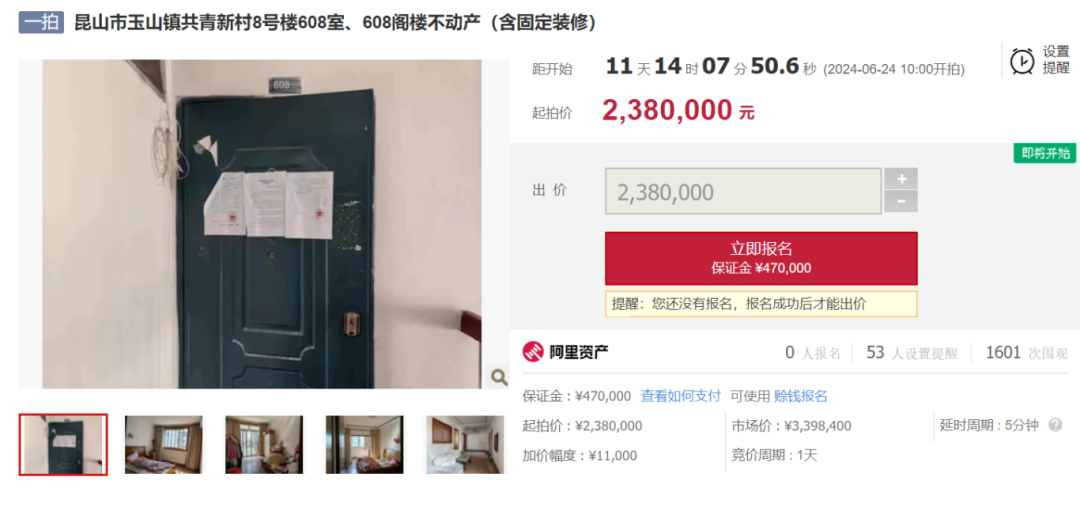Click the 设置提醒 reminder text
The image size is (1080, 511).
1056,61
